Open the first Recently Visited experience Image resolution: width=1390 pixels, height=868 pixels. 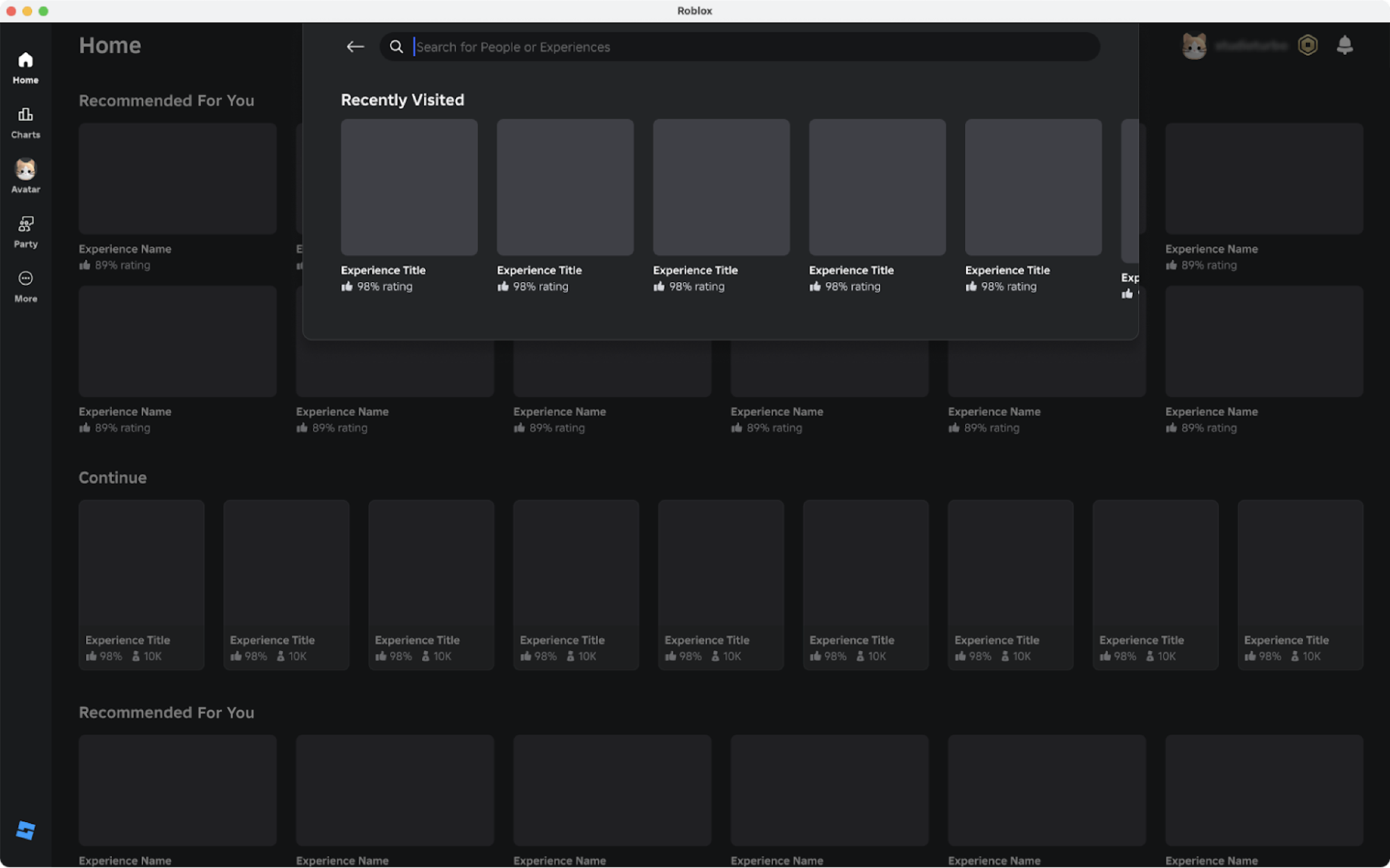(408, 187)
